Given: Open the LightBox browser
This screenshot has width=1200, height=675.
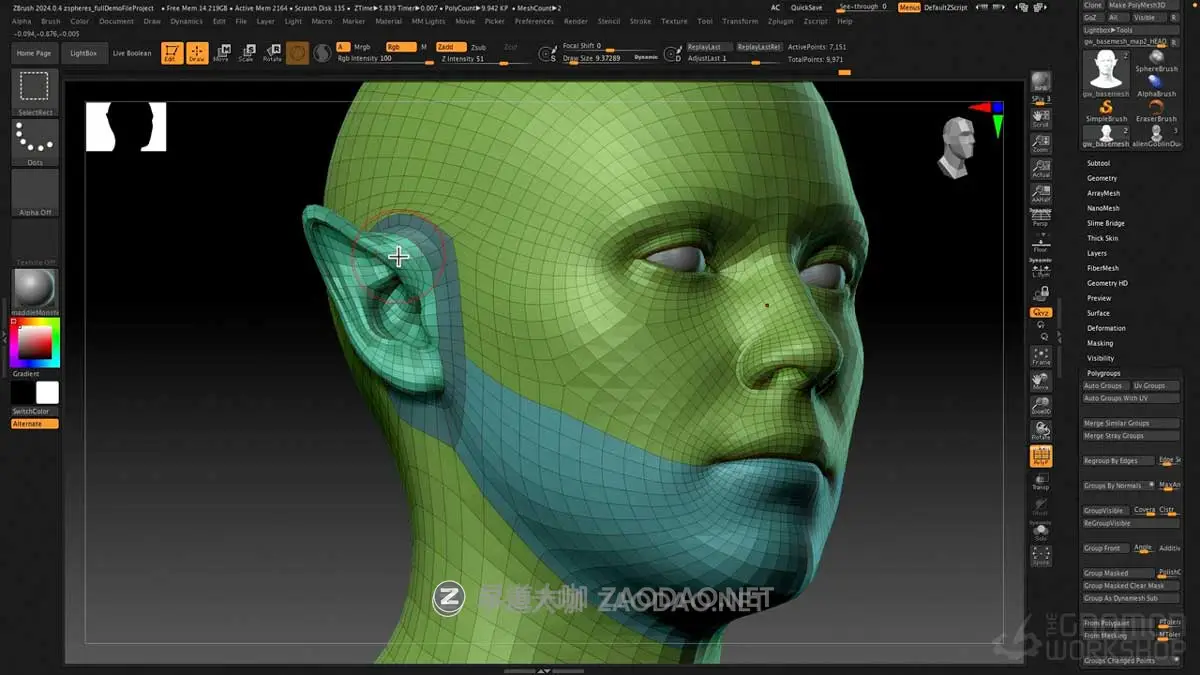Looking at the screenshot, I should (x=84, y=53).
